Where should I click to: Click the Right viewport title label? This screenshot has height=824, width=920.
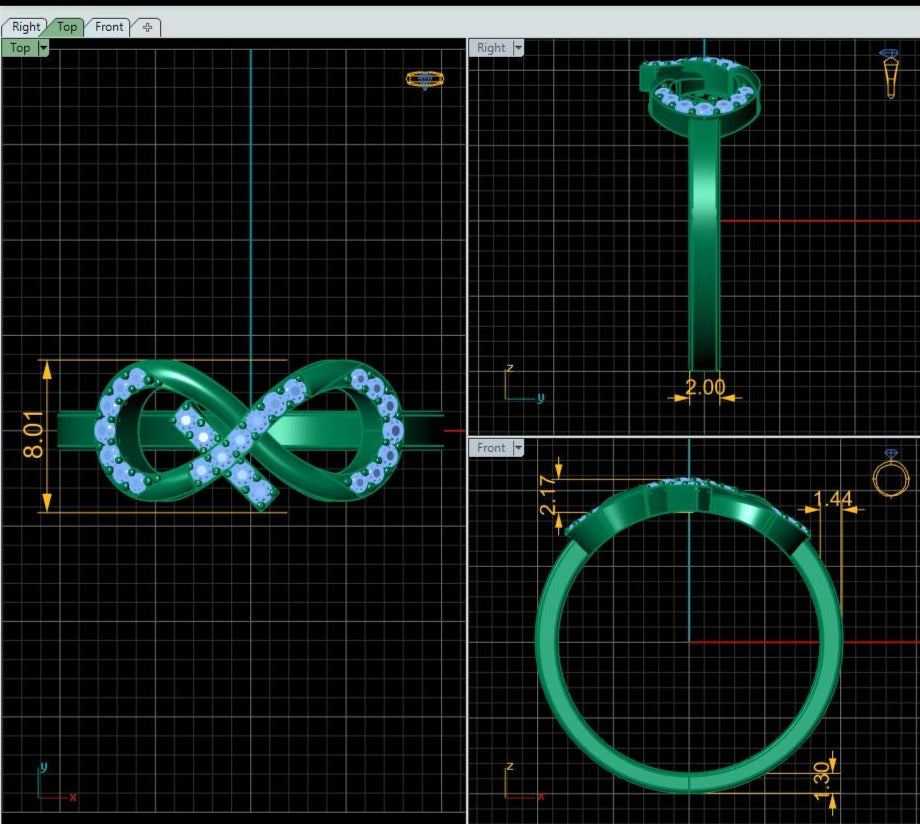point(491,48)
